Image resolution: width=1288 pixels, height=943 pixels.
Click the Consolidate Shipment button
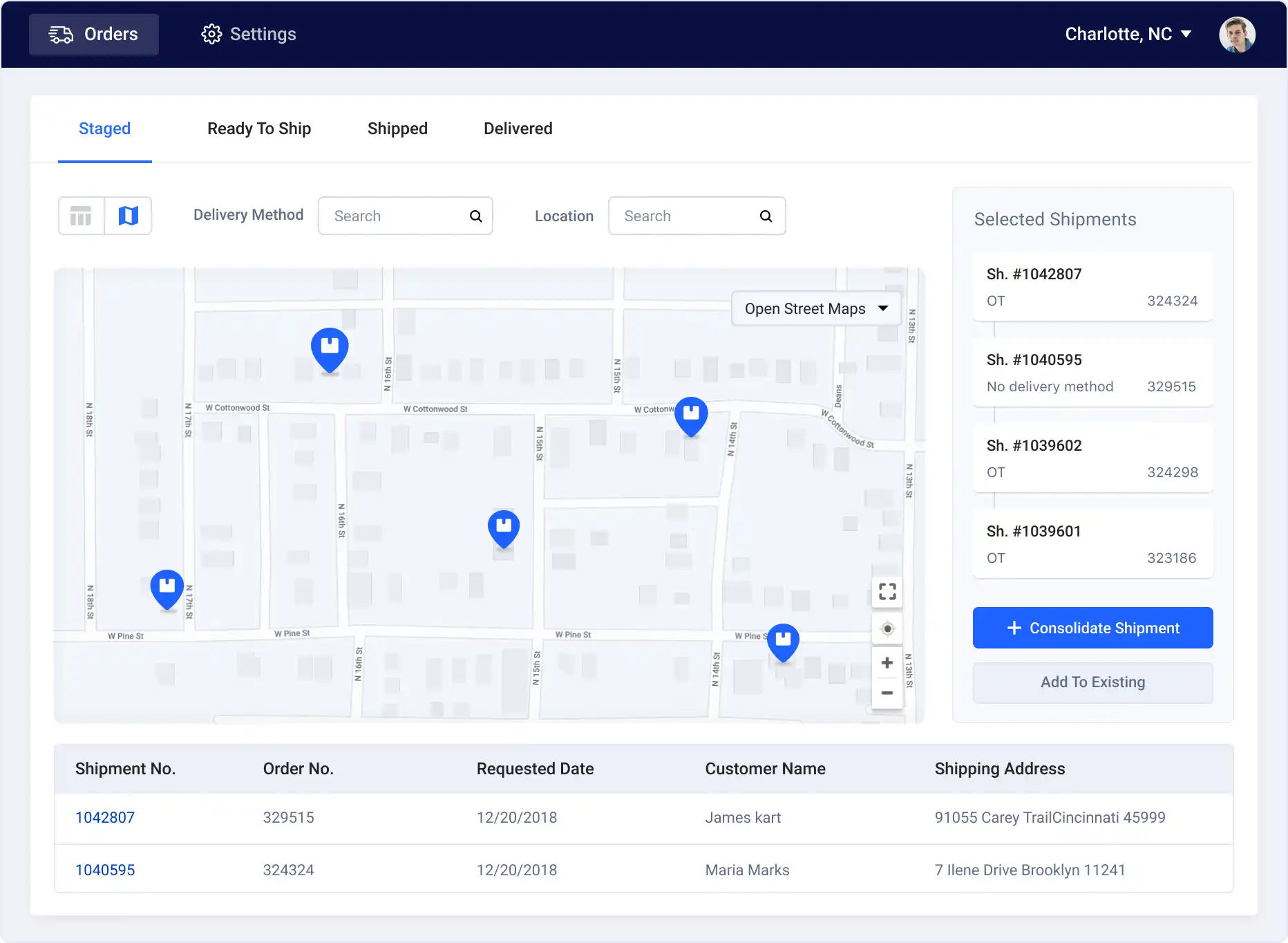pyautogui.click(x=1092, y=628)
